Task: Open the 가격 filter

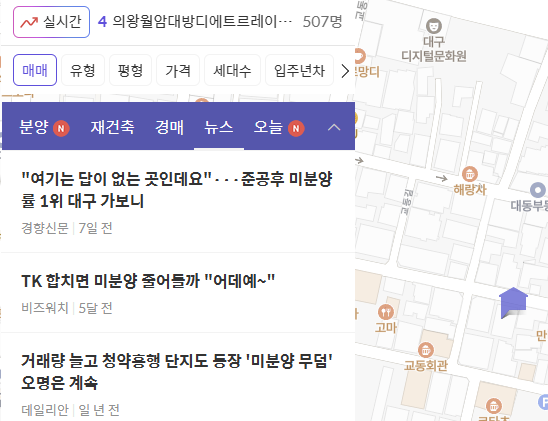Action: pos(178,70)
